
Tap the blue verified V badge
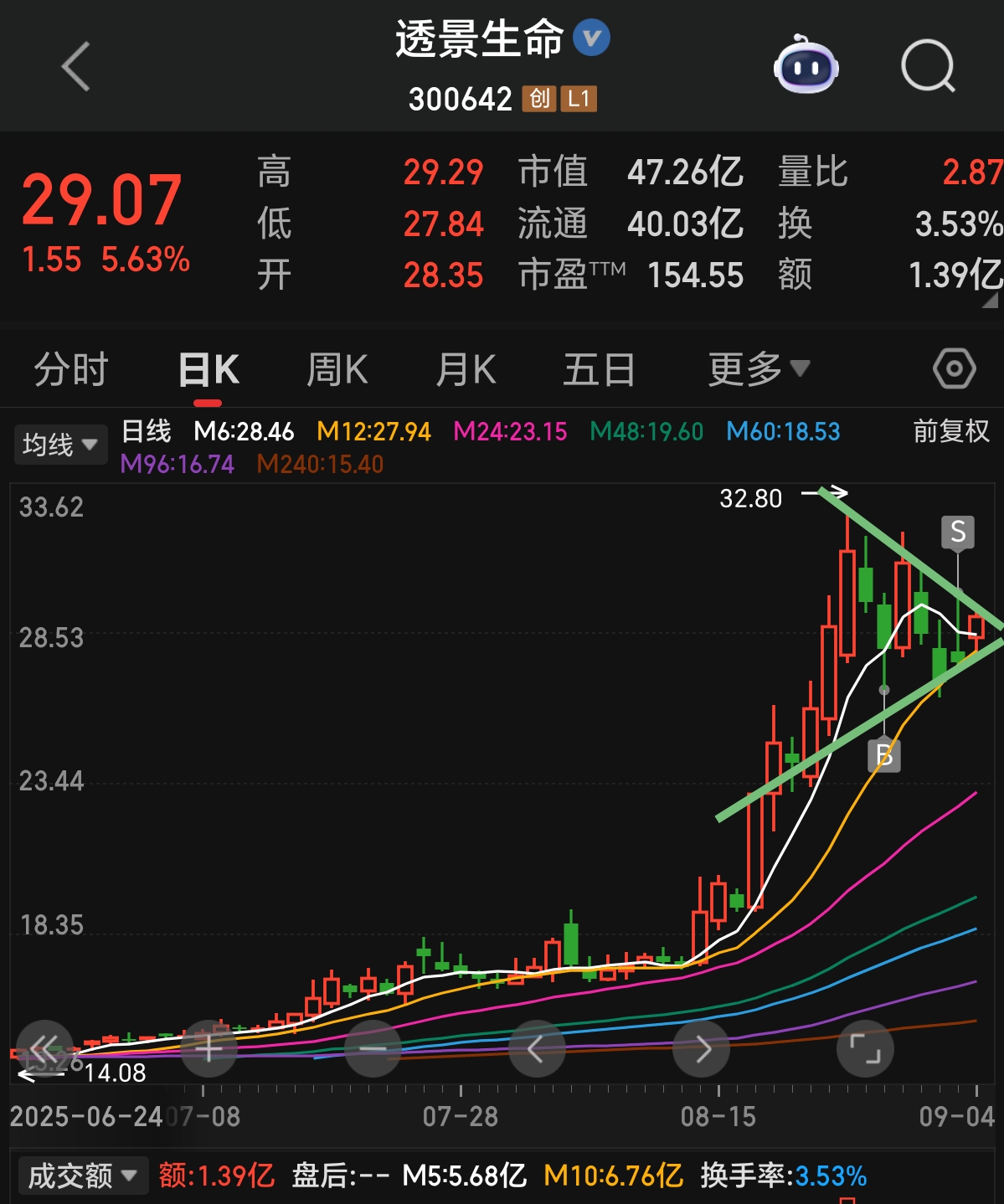point(591,38)
